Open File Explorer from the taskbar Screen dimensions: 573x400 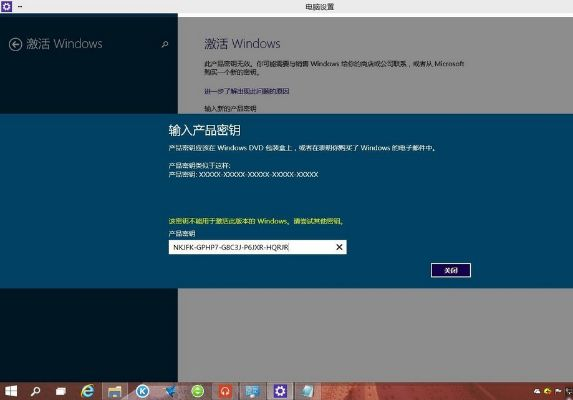tap(114, 392)
